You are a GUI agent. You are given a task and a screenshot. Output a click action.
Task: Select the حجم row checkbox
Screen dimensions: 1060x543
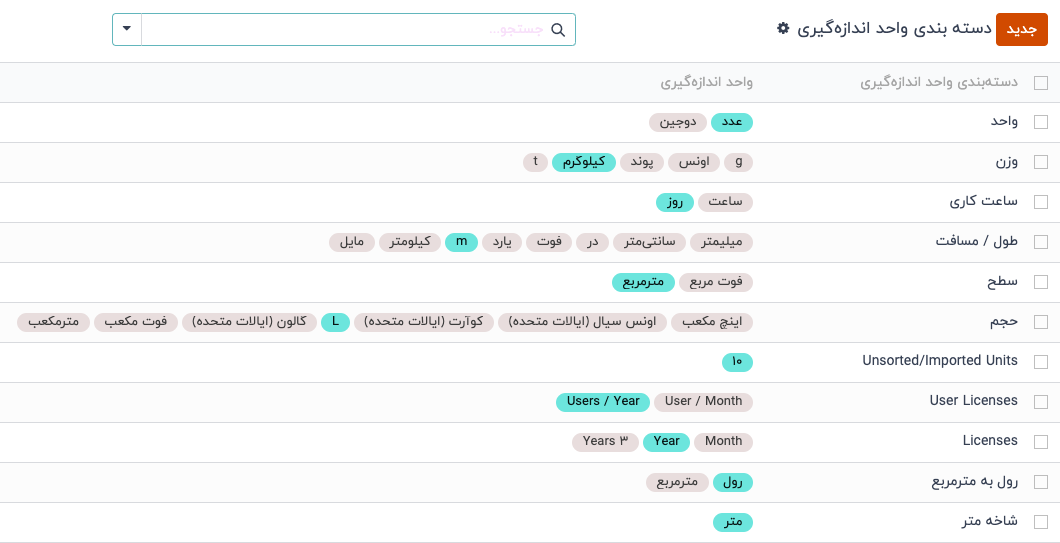click(1041, 322)
